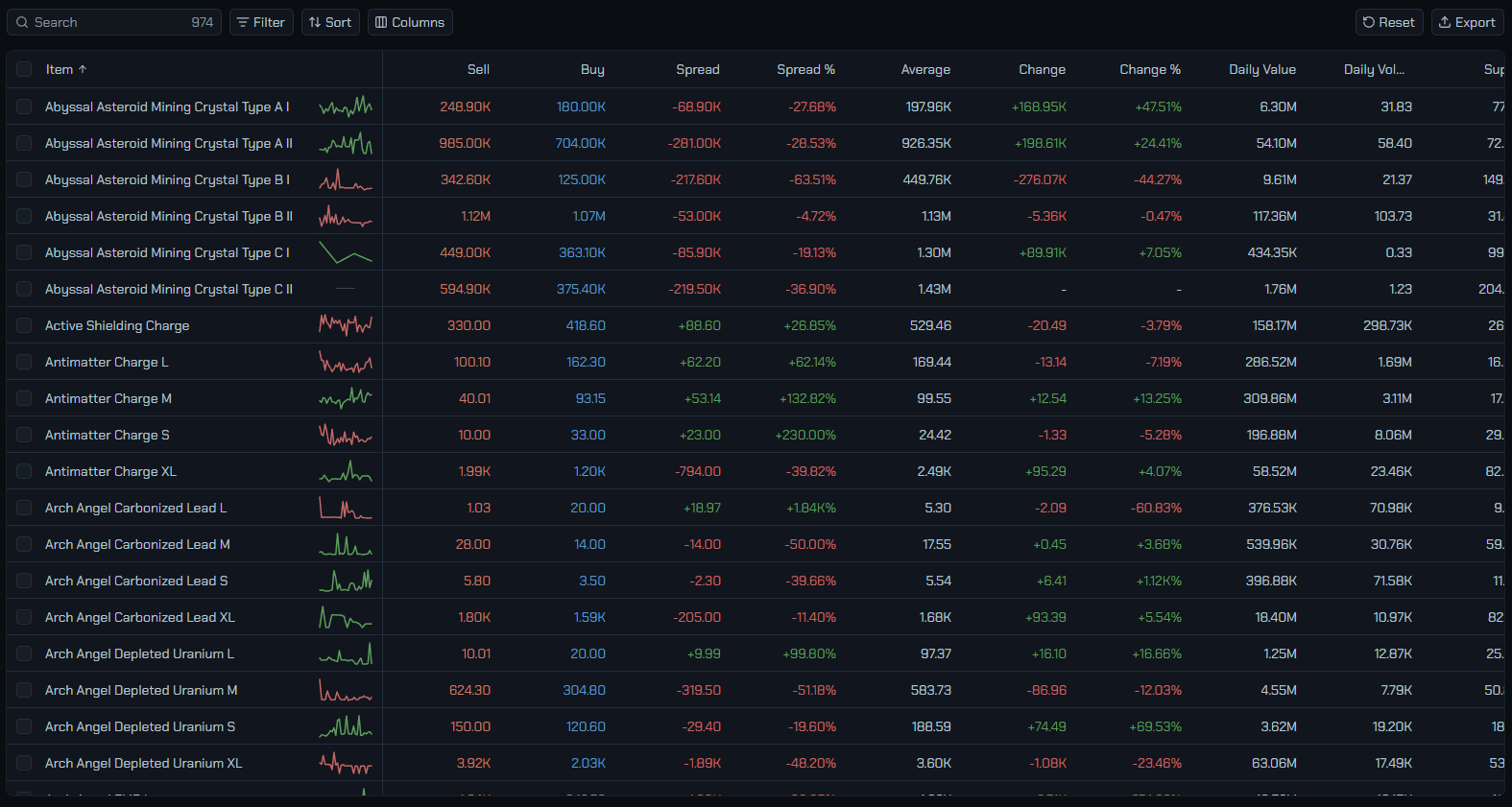Image resolution: width=1512 pixels, height=807 pixels.
Task: Open the Sort options
Action: point(330,22)
